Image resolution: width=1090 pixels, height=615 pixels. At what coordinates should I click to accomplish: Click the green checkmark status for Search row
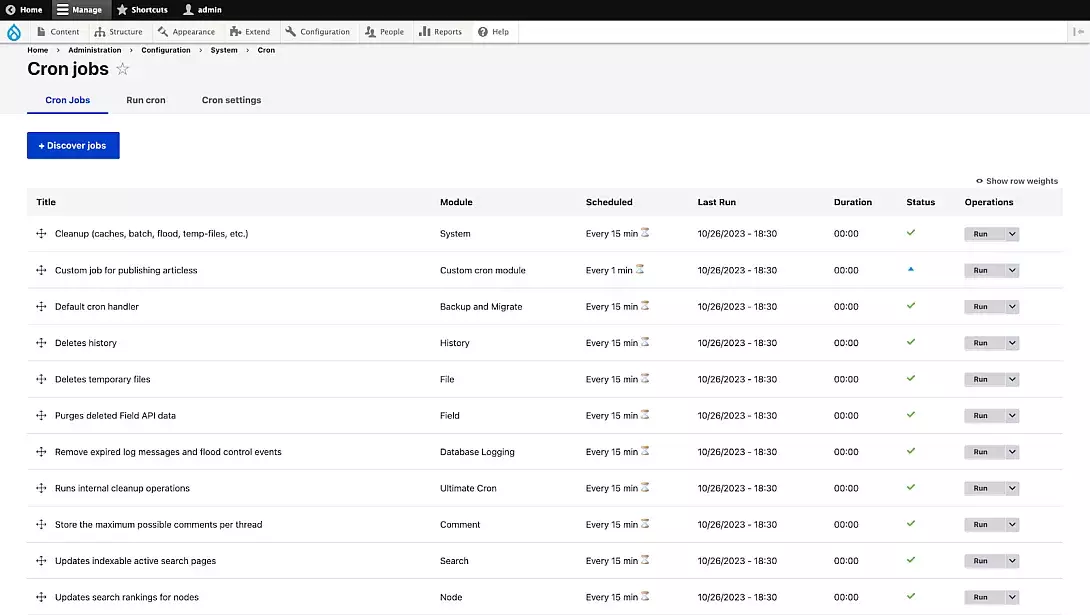[911, 560]
